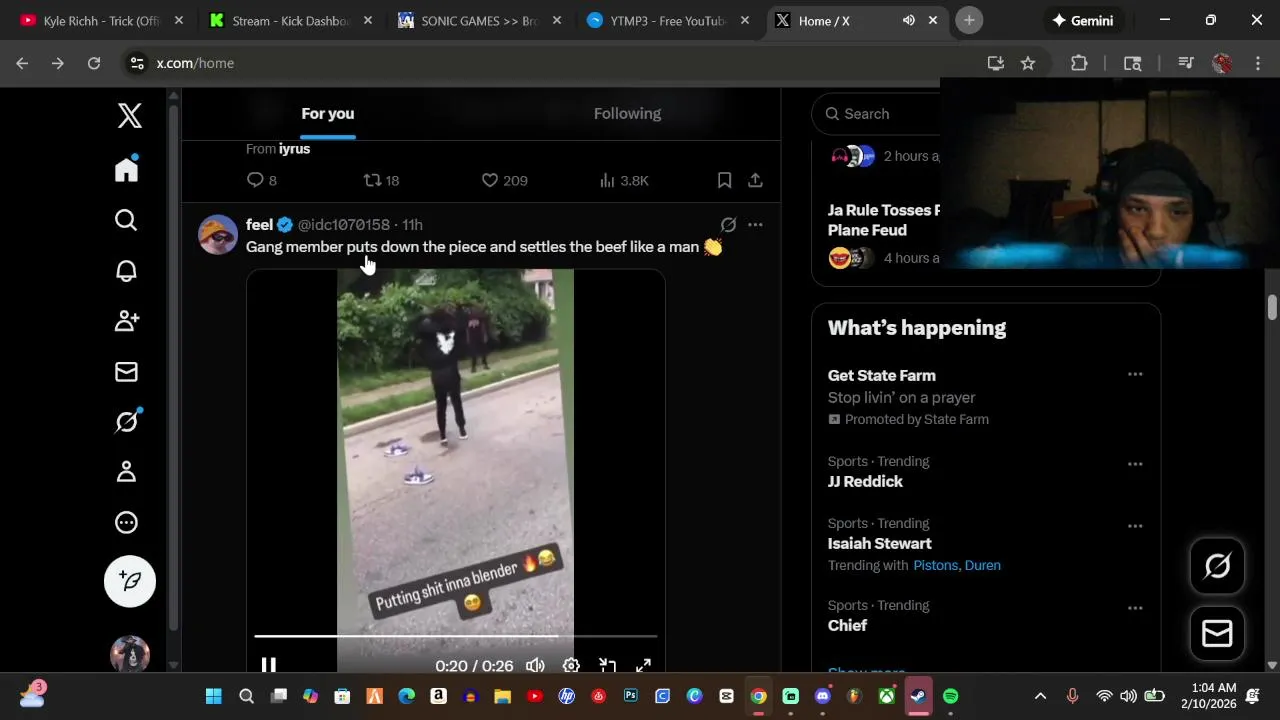
Task: Share the iyrus post
Action: point(755,180)
